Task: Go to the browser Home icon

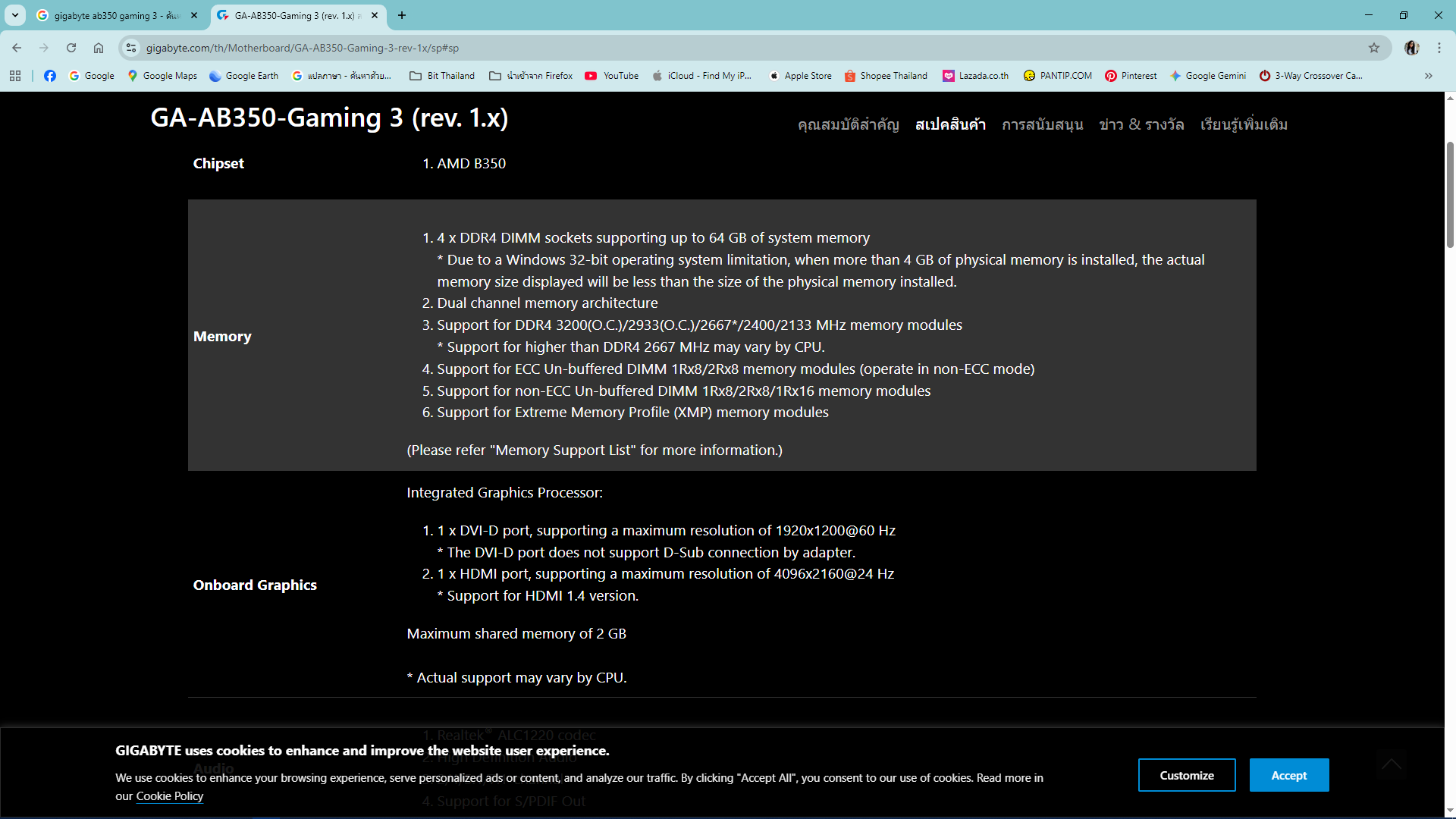Action: pos(99,48)
